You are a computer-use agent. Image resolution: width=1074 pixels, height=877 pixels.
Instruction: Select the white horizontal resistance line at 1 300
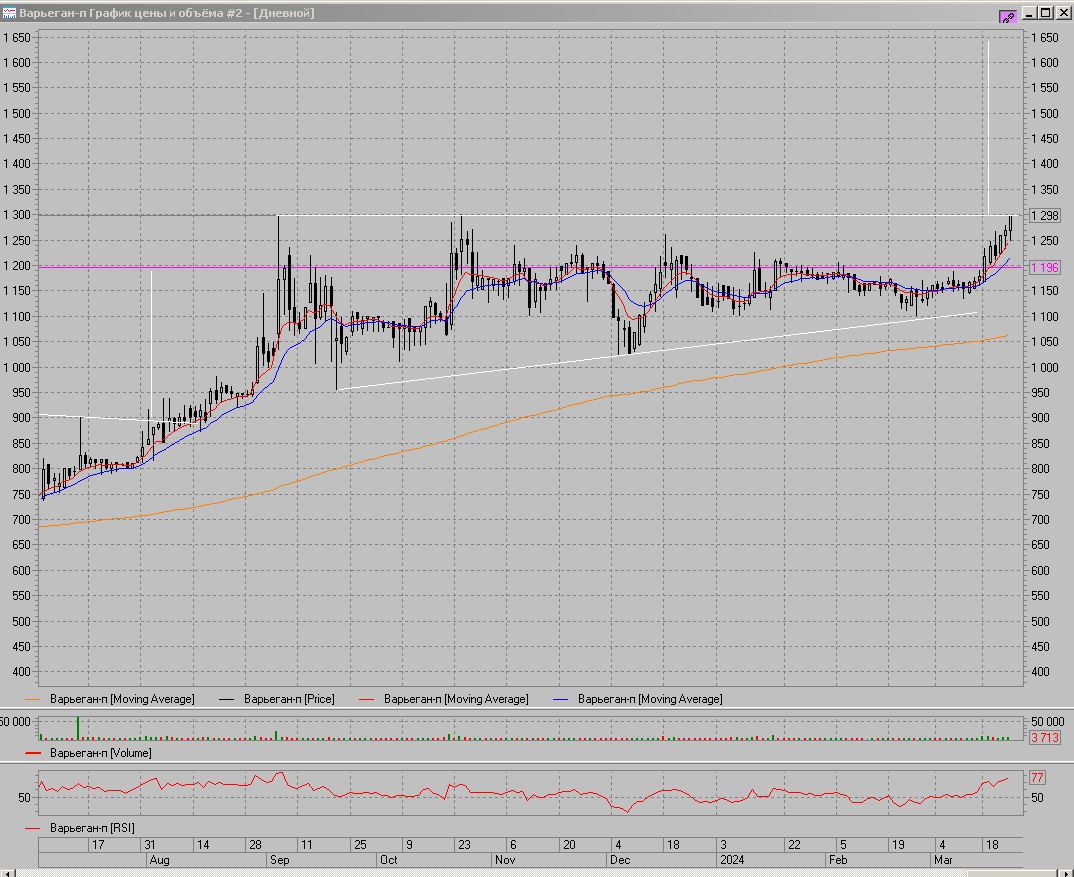[x=649, y=216]
